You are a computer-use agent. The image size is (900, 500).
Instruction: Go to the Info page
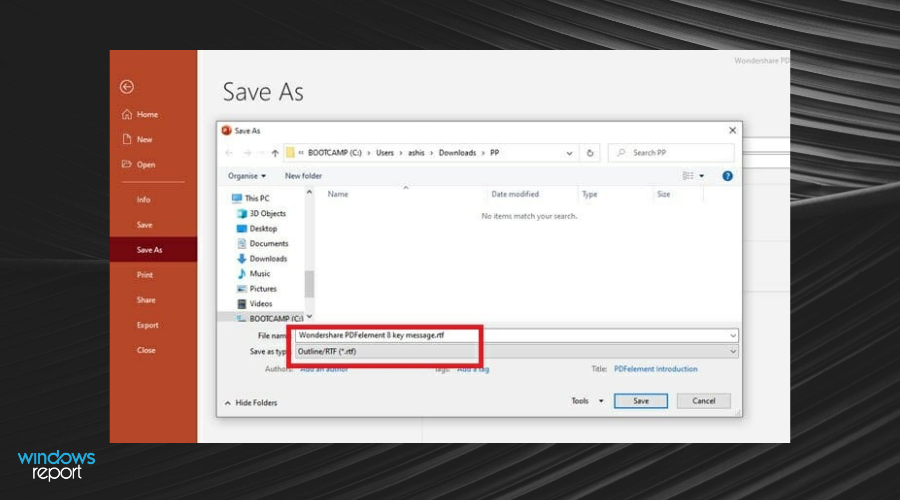click(143, 200)
